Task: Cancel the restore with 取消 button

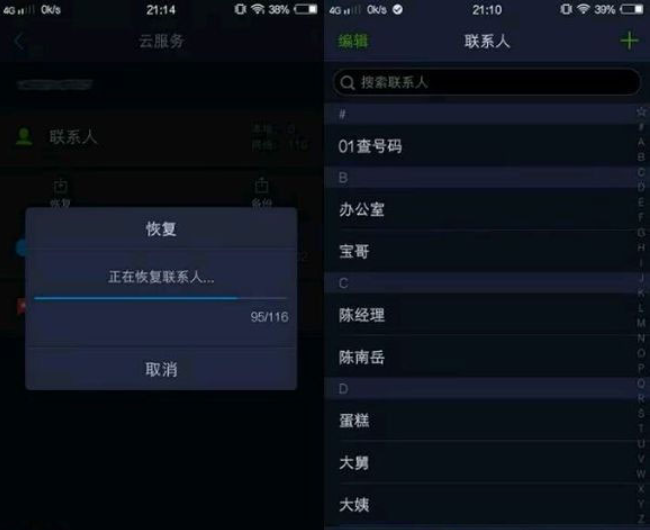Action: 161,369
